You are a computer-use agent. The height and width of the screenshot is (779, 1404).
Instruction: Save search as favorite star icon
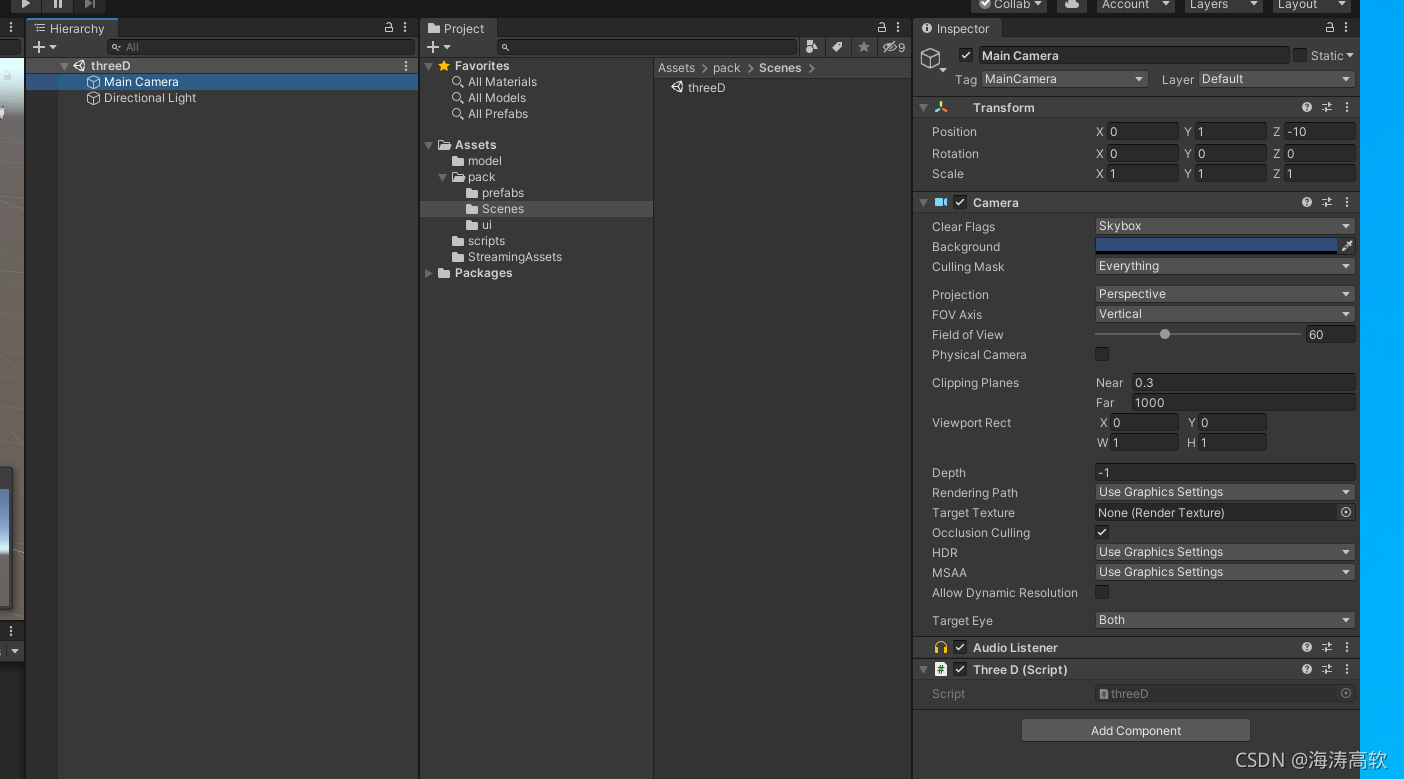point(864,47)
